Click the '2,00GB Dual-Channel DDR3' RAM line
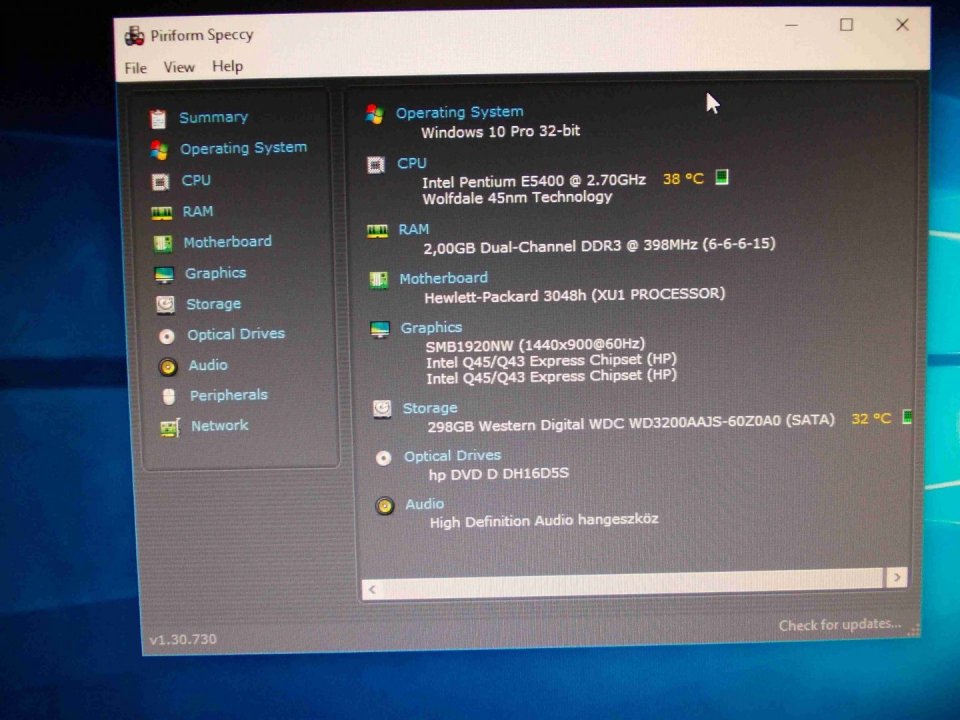 599,246
